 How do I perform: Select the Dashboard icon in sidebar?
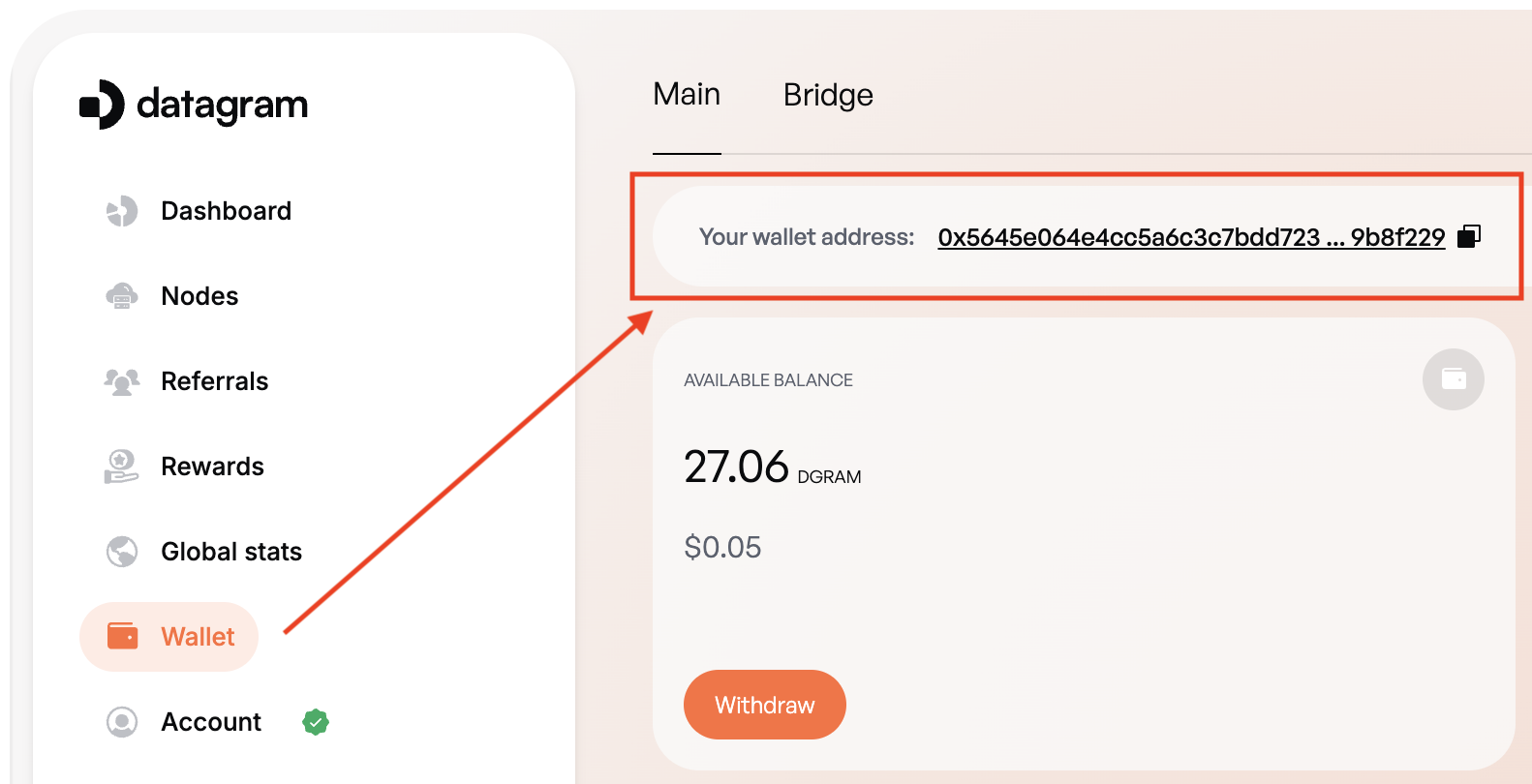(122, 210)
